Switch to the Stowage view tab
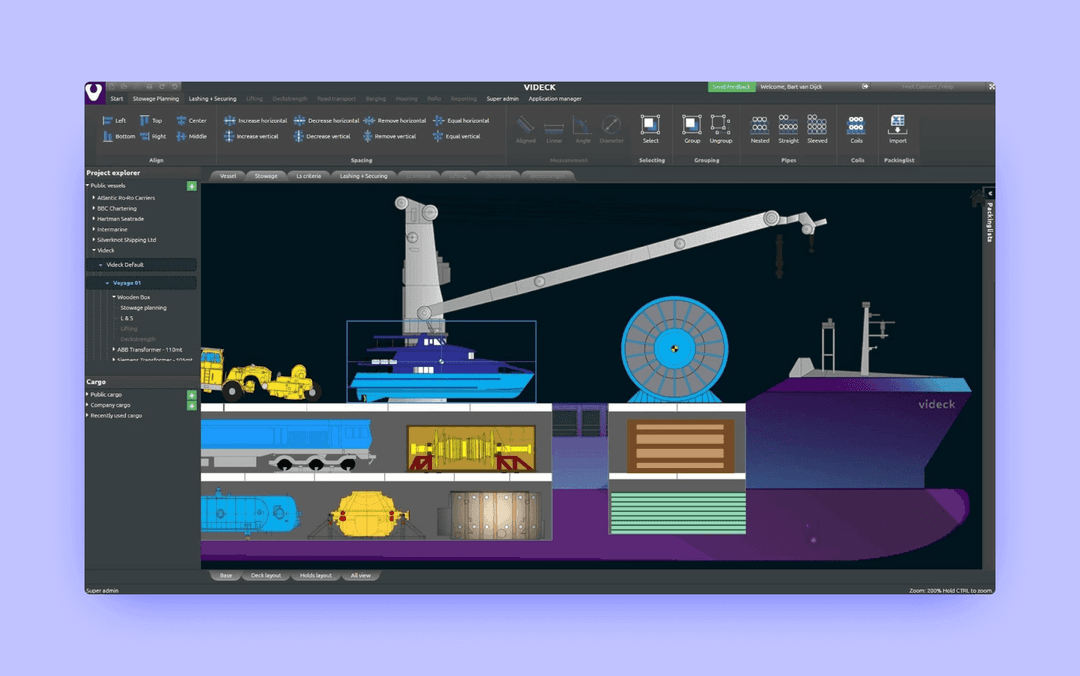Screen dimensions: 1080x676 point(266,176)
